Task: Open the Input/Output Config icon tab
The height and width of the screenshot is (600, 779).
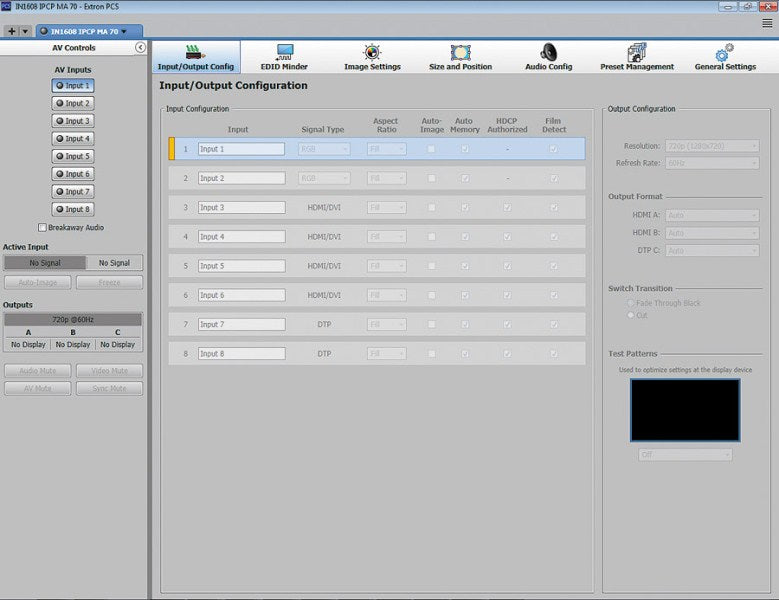Action: [x=196, y=57]
